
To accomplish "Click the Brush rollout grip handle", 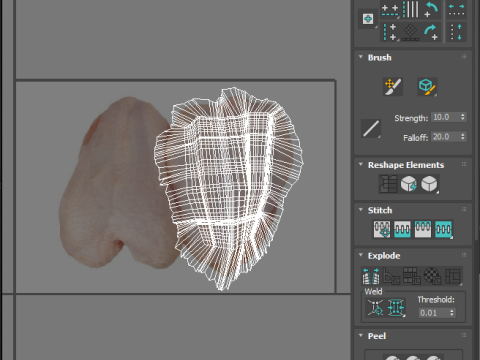I will (x=464, y=57).
